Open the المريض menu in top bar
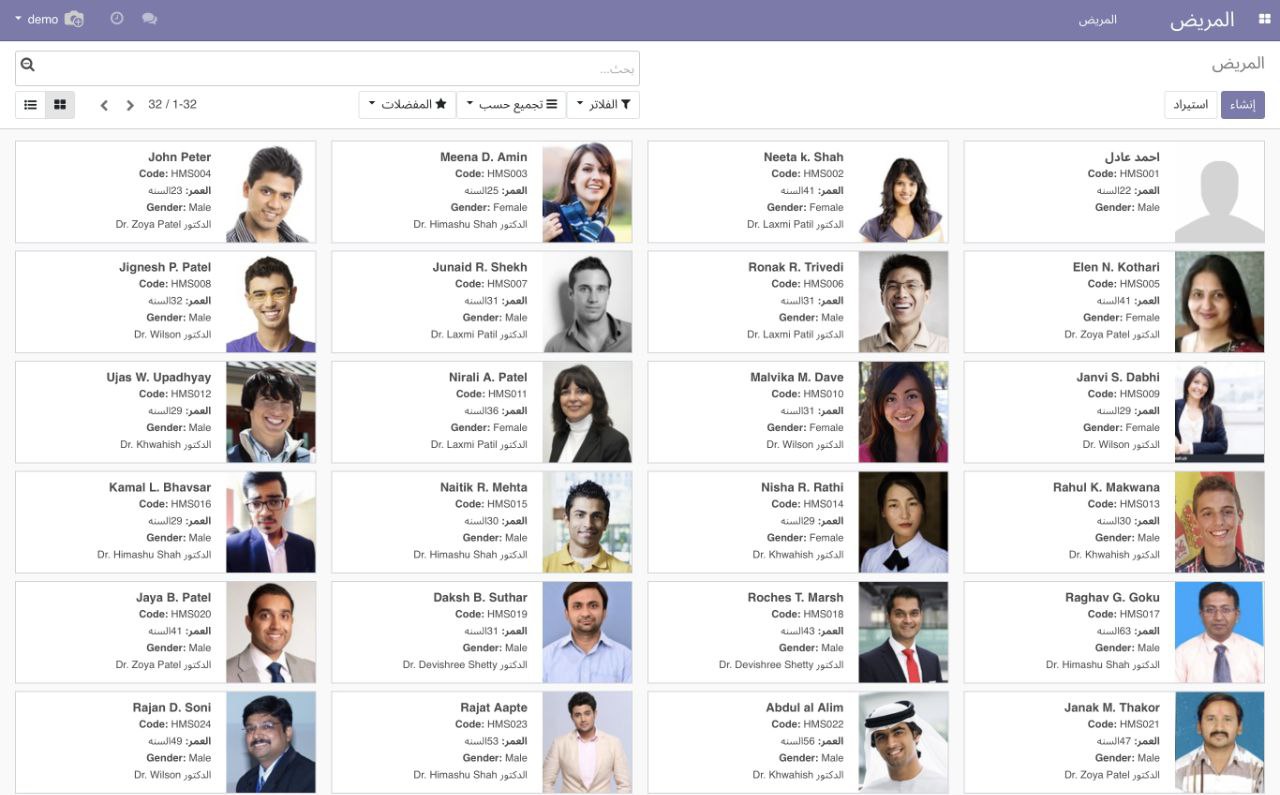Image resolution: width=1280 pixels, height=795 pixels. (1097, 20)
